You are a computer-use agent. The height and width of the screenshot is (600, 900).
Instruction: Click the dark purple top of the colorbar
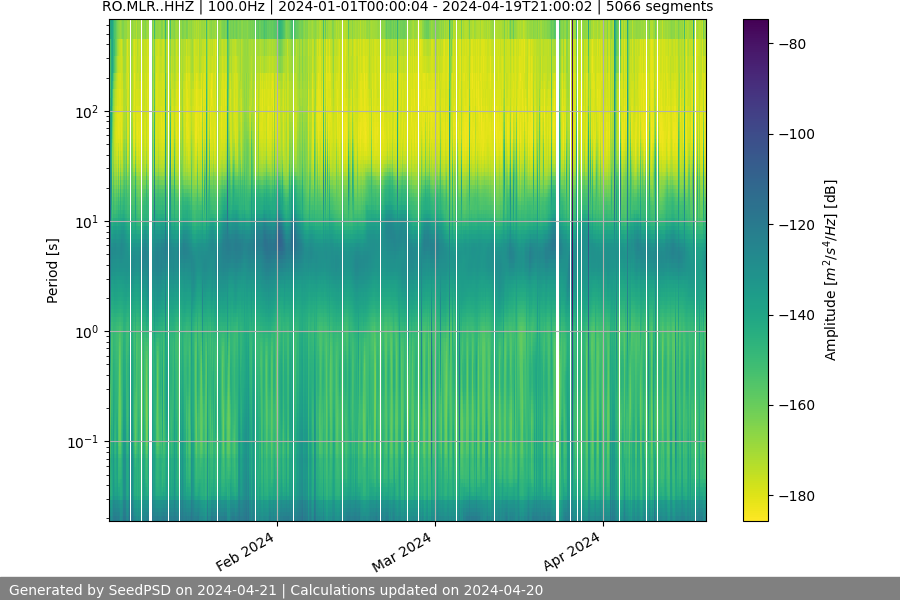coord(756,25)
